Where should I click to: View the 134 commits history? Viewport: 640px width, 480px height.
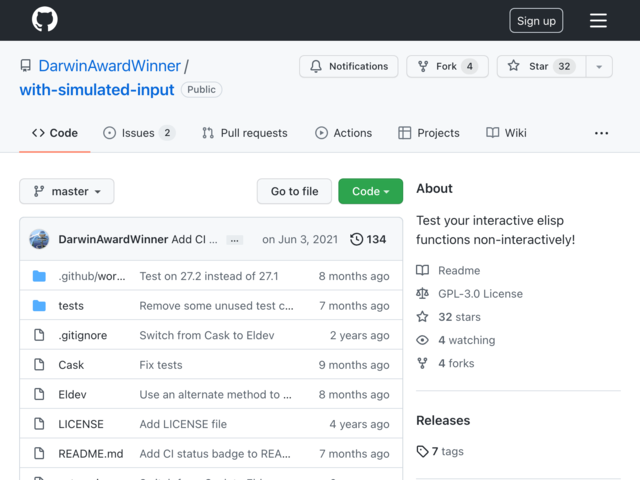pos(368,239)
